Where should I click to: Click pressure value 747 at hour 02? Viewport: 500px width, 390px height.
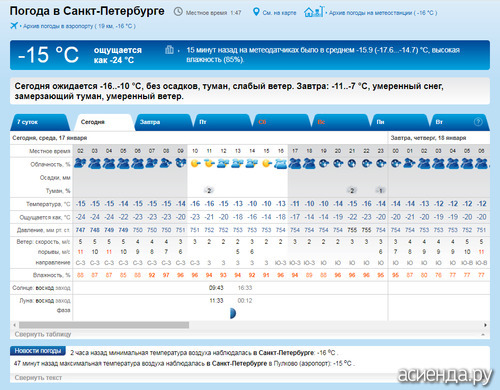click(80, 230)
